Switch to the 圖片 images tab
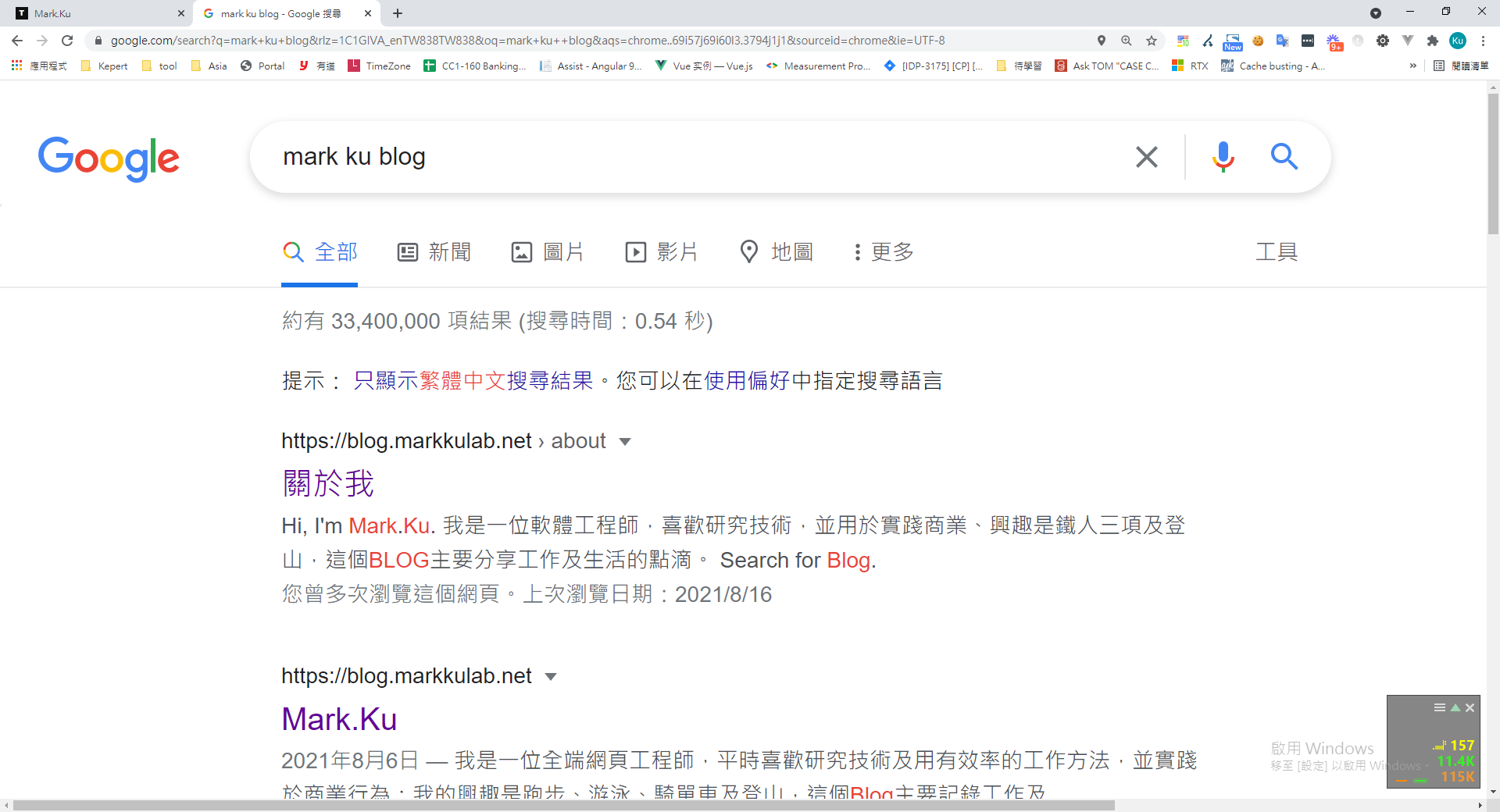The image size is (1500, 812). coord(548,252)
